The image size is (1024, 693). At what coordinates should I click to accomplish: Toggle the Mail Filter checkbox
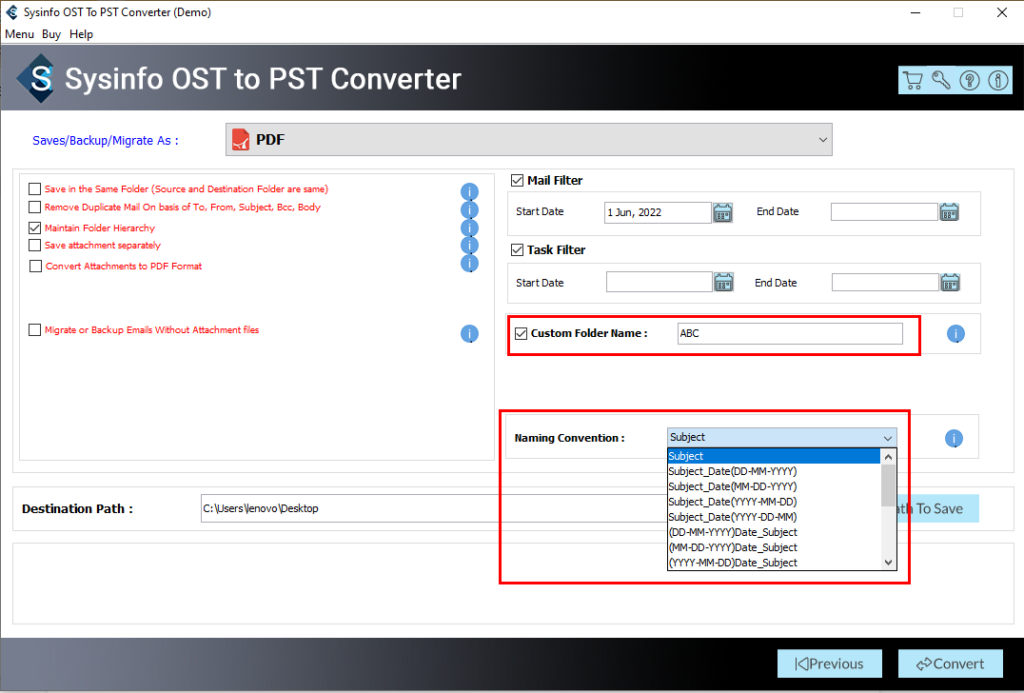[517, 180]
